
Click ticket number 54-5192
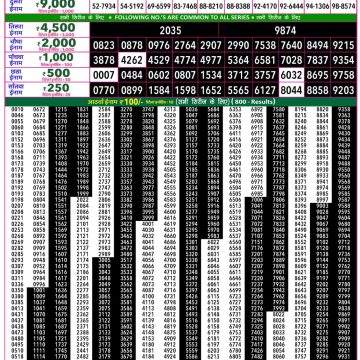[x=132, y=6]
